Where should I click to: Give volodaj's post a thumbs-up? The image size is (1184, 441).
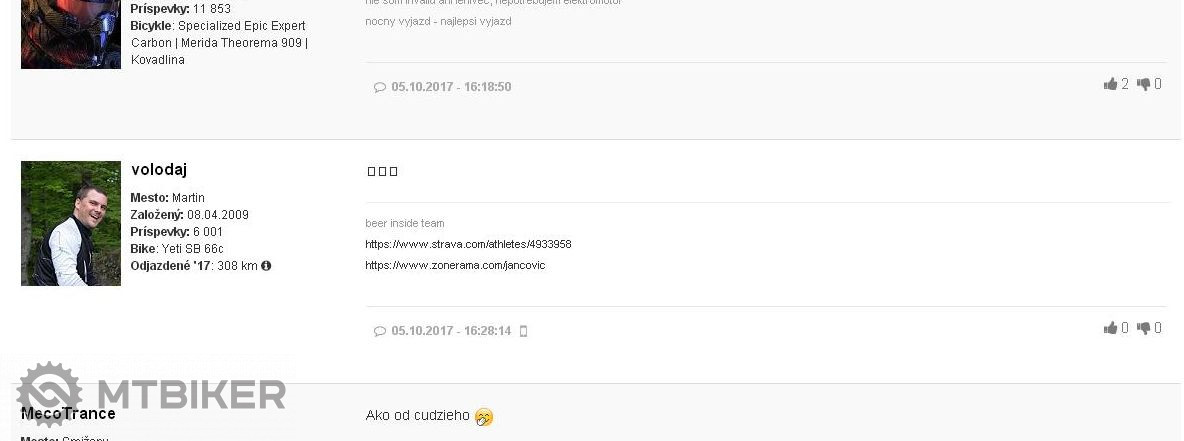tap(1110, 328)
